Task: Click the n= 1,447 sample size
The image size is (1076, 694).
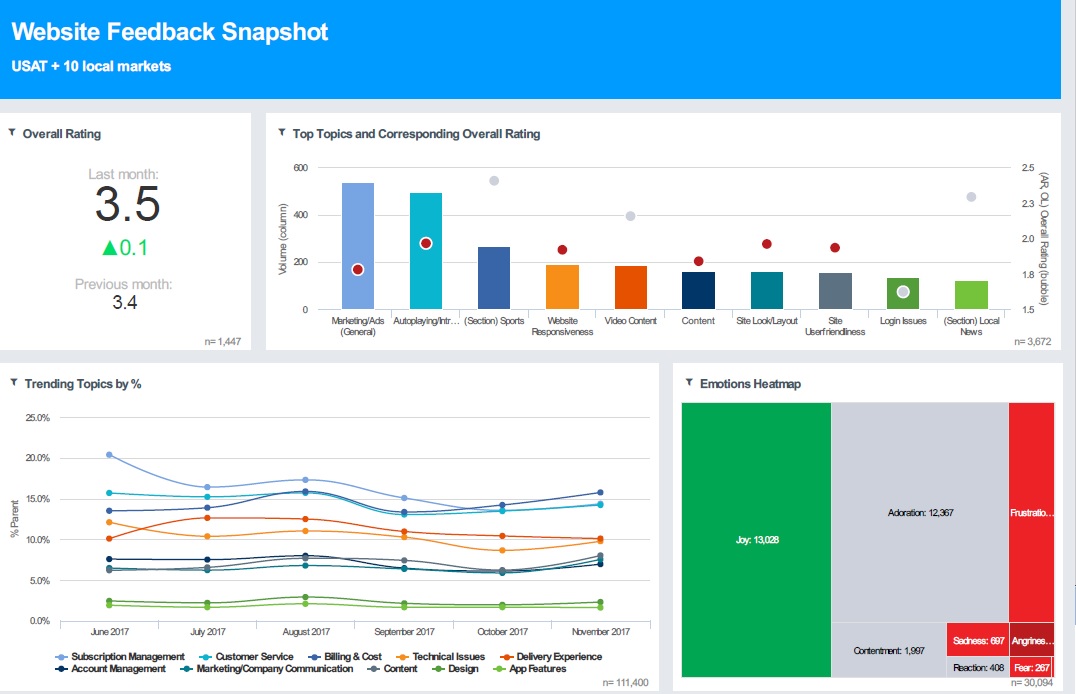Action: [x=222, y=341]
